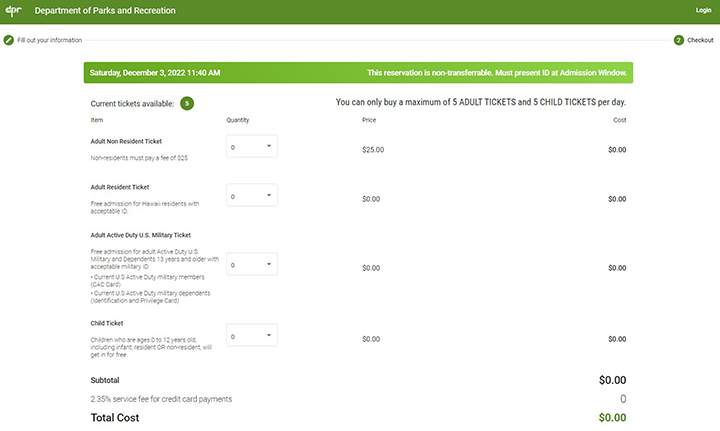
Task: Click the pencil icon for step one
Action: 9,40
